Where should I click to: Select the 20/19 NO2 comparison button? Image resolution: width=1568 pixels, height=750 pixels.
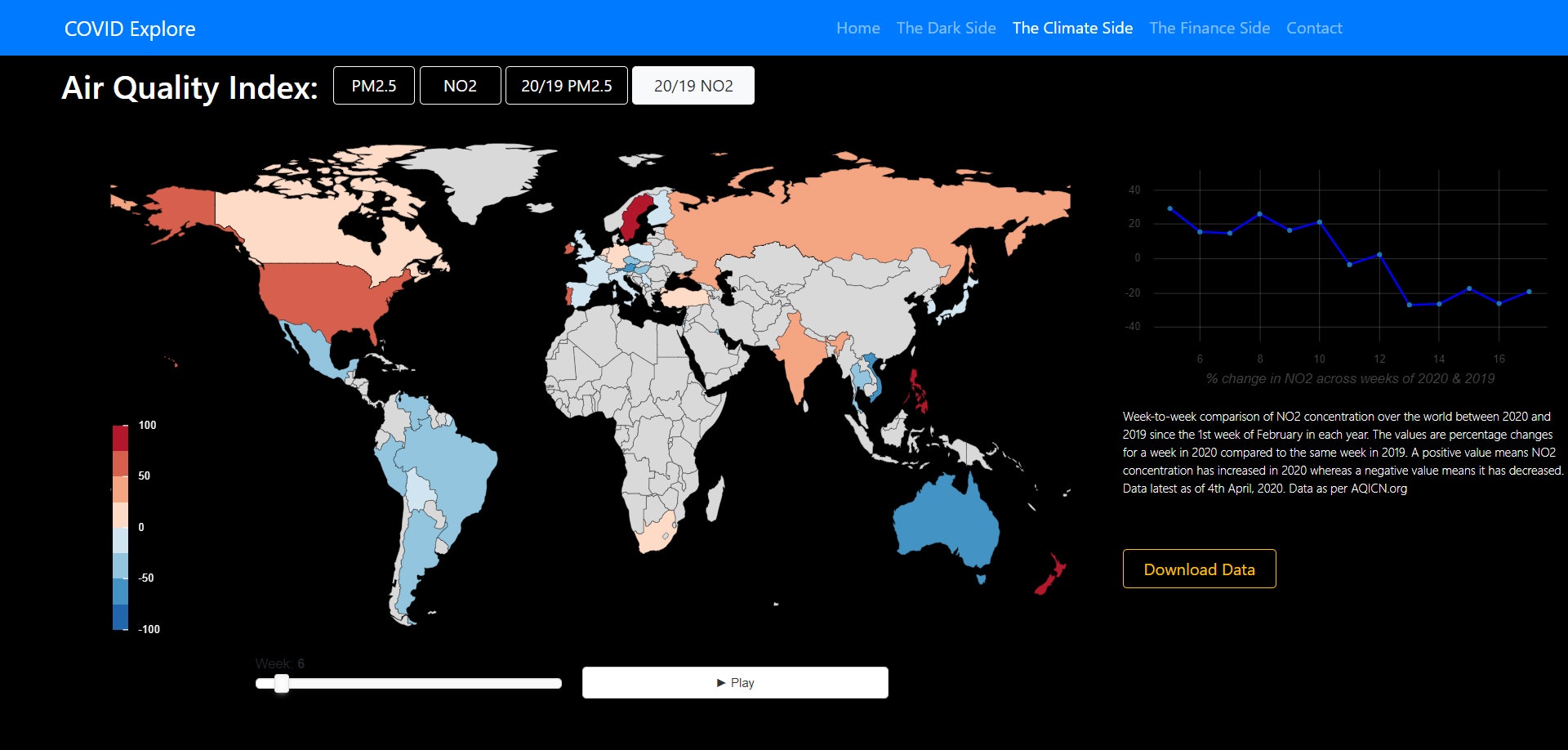tap(693, 86)
